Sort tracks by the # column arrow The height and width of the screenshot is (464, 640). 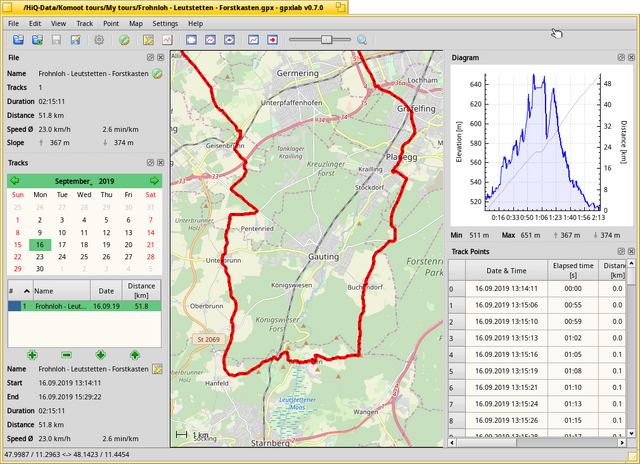[x=27, y=291]
